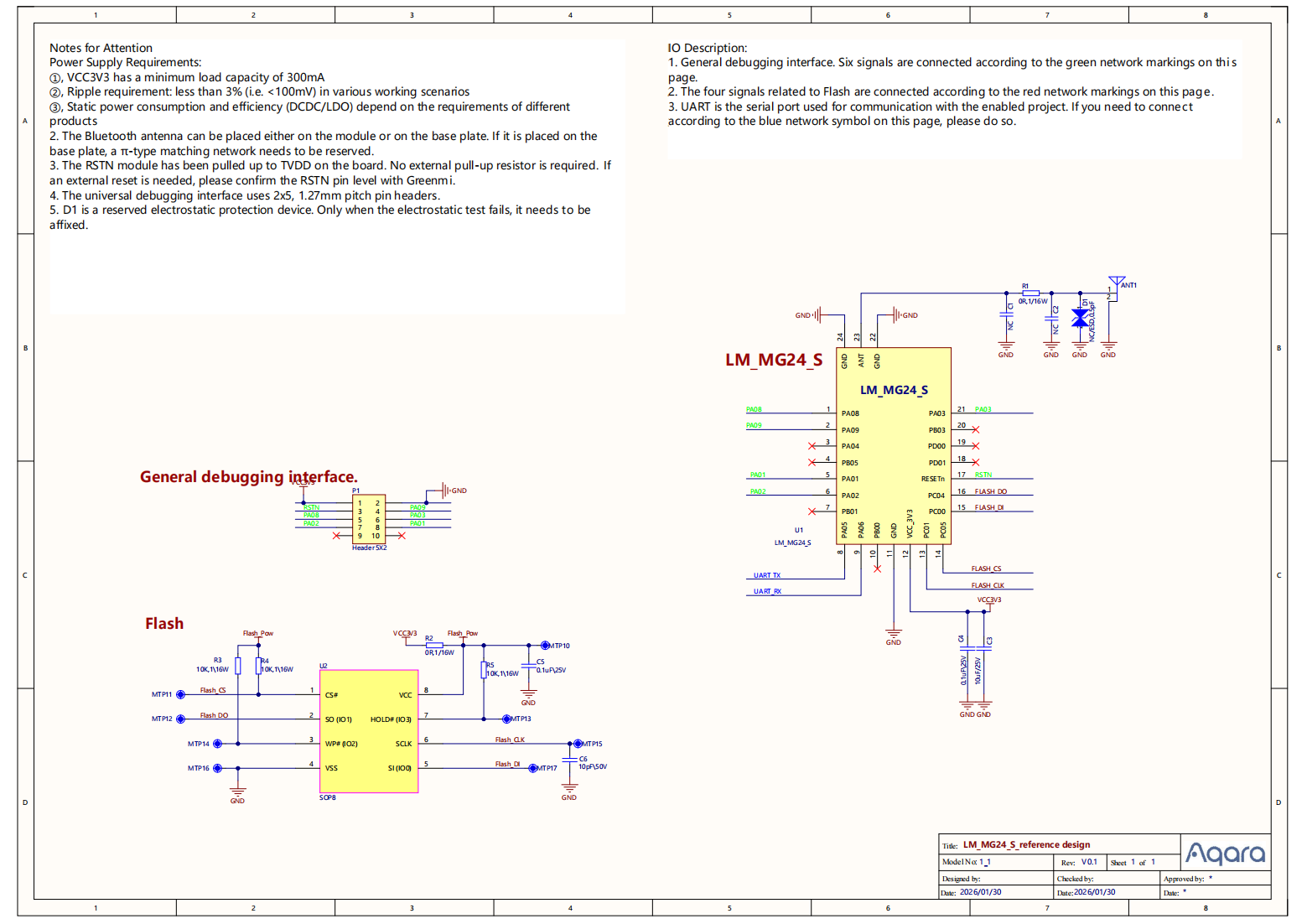Select large red 'LM_MG24_S' title
This screenshot has width=1307, height=924.
774,360
